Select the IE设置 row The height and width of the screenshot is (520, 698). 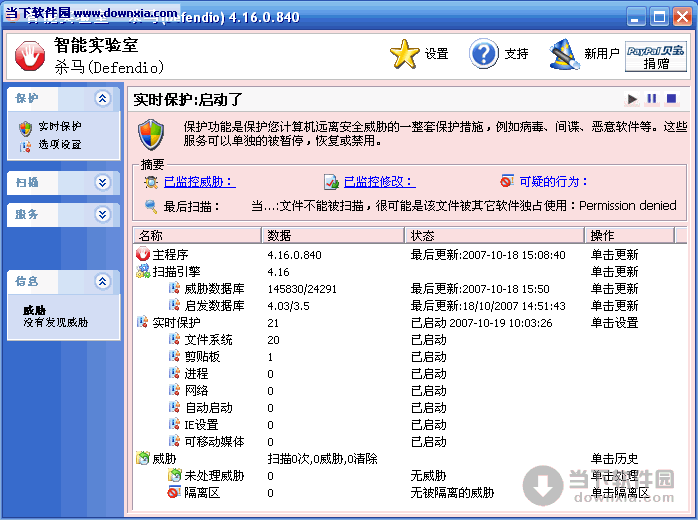(410, 425)
